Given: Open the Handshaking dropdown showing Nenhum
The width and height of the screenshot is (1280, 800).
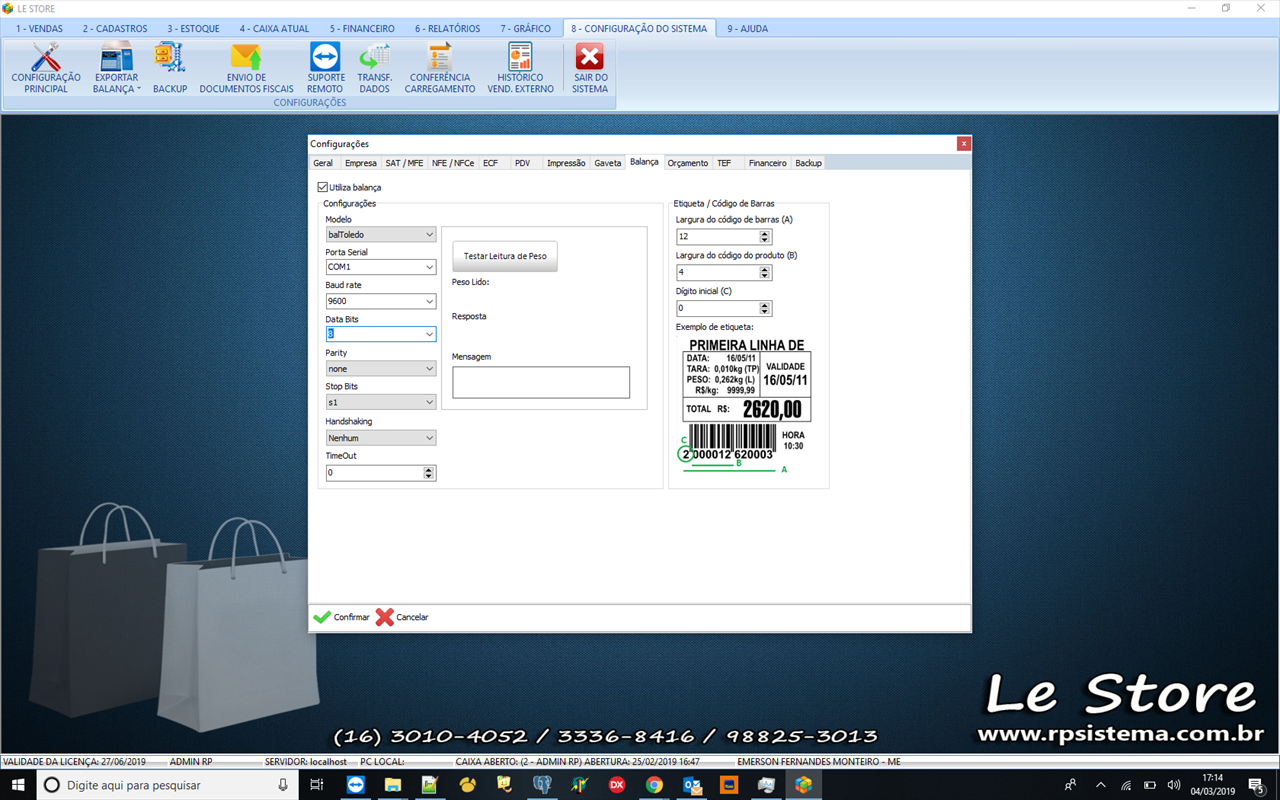Looking at the screenshot, I should point(381,438).
